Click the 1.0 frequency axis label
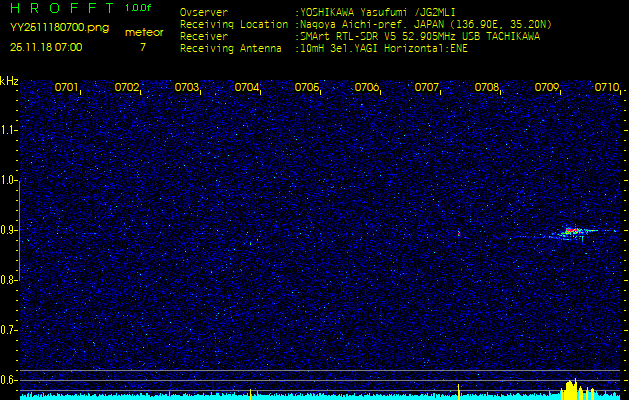The image size is (629, 400). (x=9, y=180)
